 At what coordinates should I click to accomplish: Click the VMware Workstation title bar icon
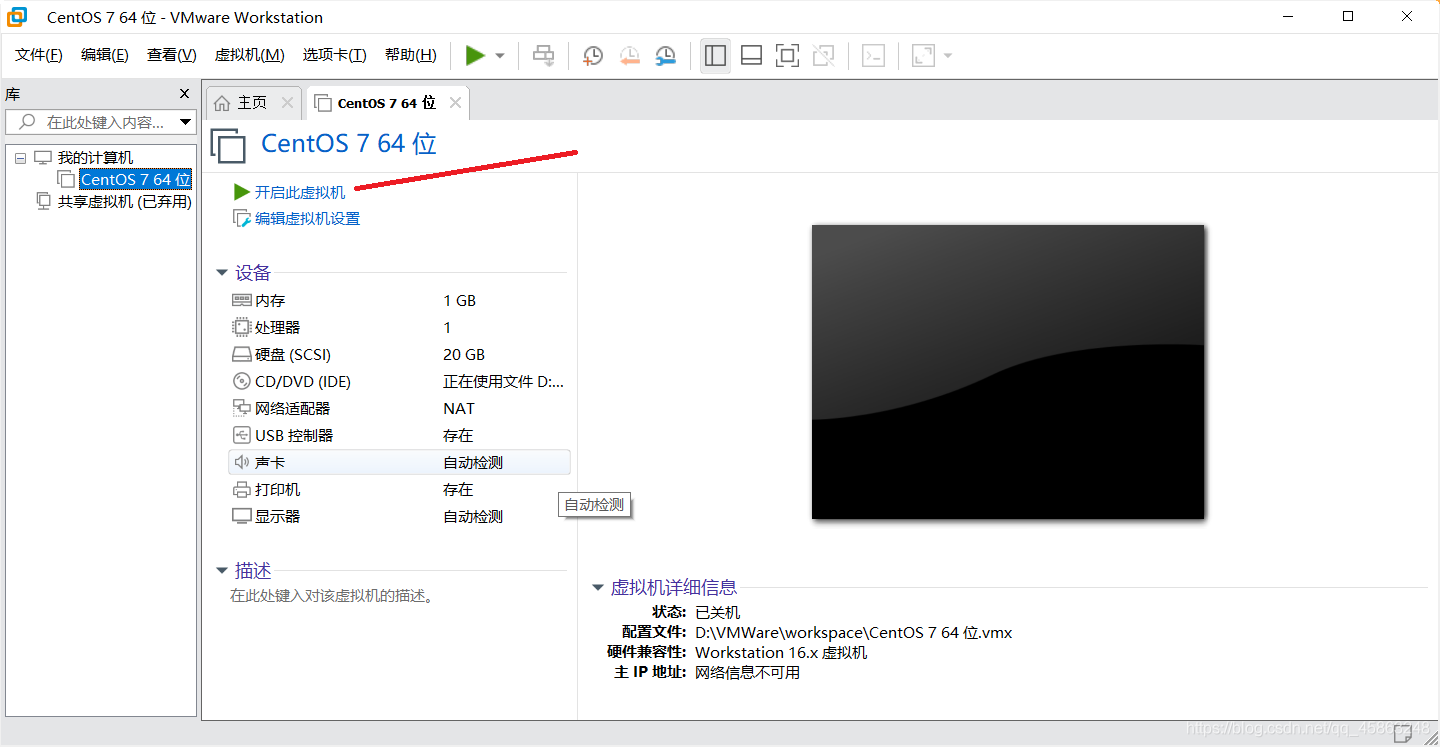click(x=17, y=17)
